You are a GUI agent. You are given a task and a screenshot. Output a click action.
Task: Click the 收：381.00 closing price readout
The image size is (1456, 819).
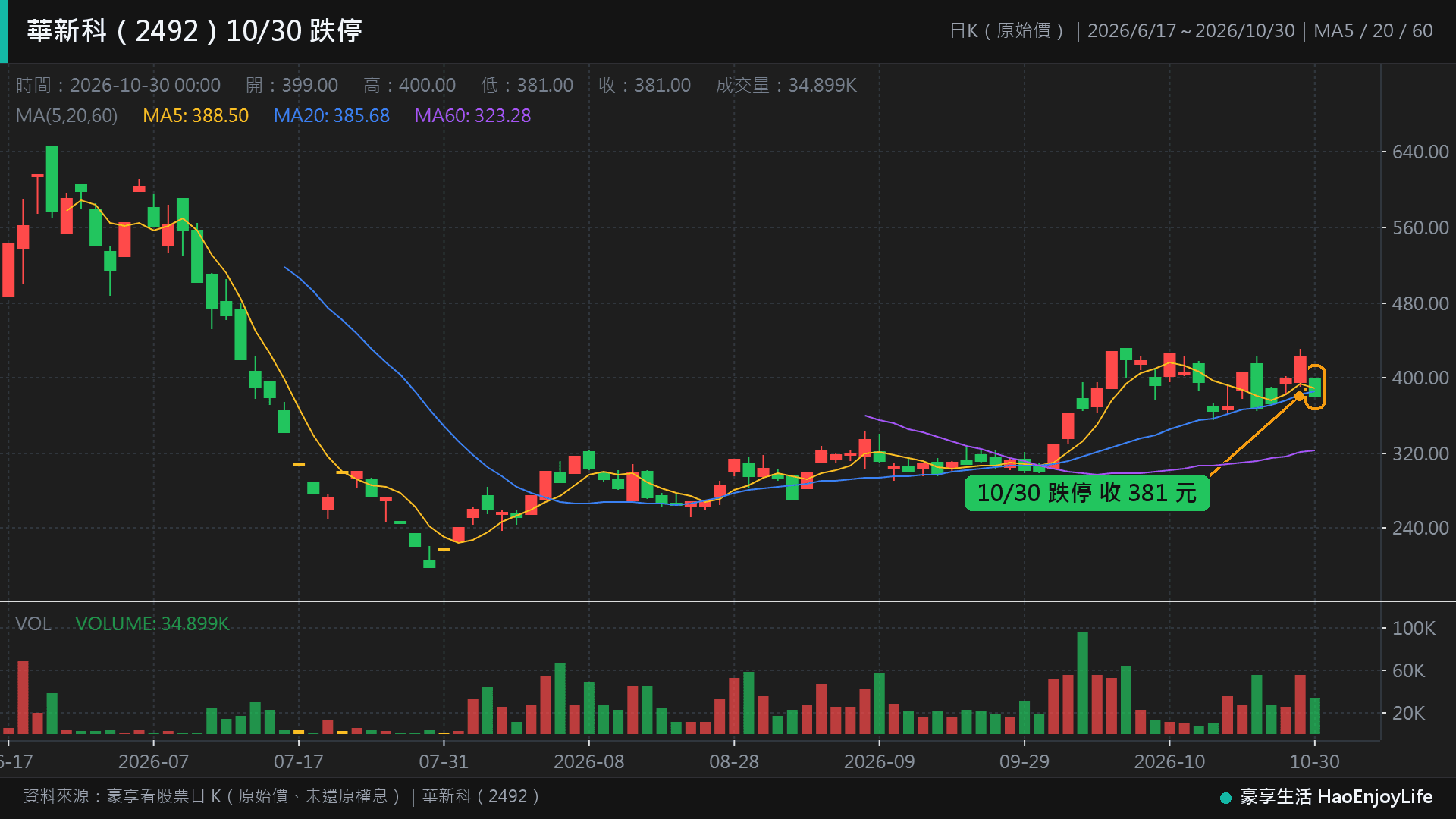click(645, 85)
